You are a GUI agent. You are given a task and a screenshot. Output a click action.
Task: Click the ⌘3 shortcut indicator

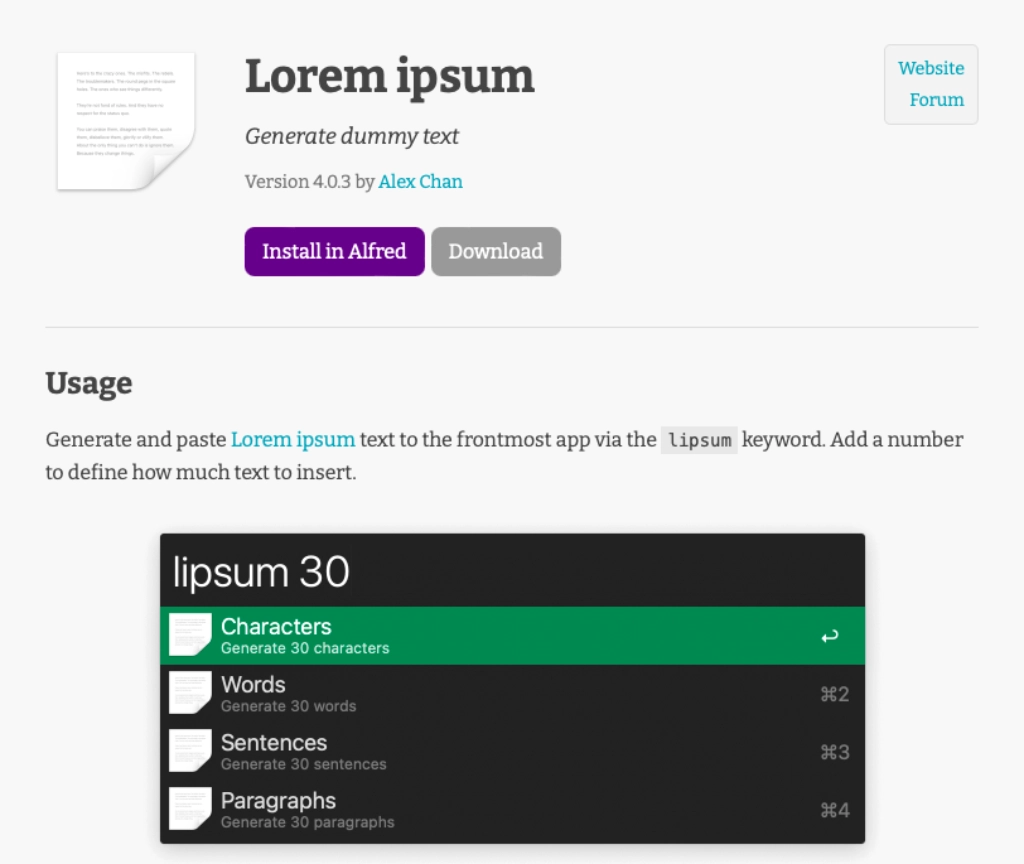tap(834, 752)
